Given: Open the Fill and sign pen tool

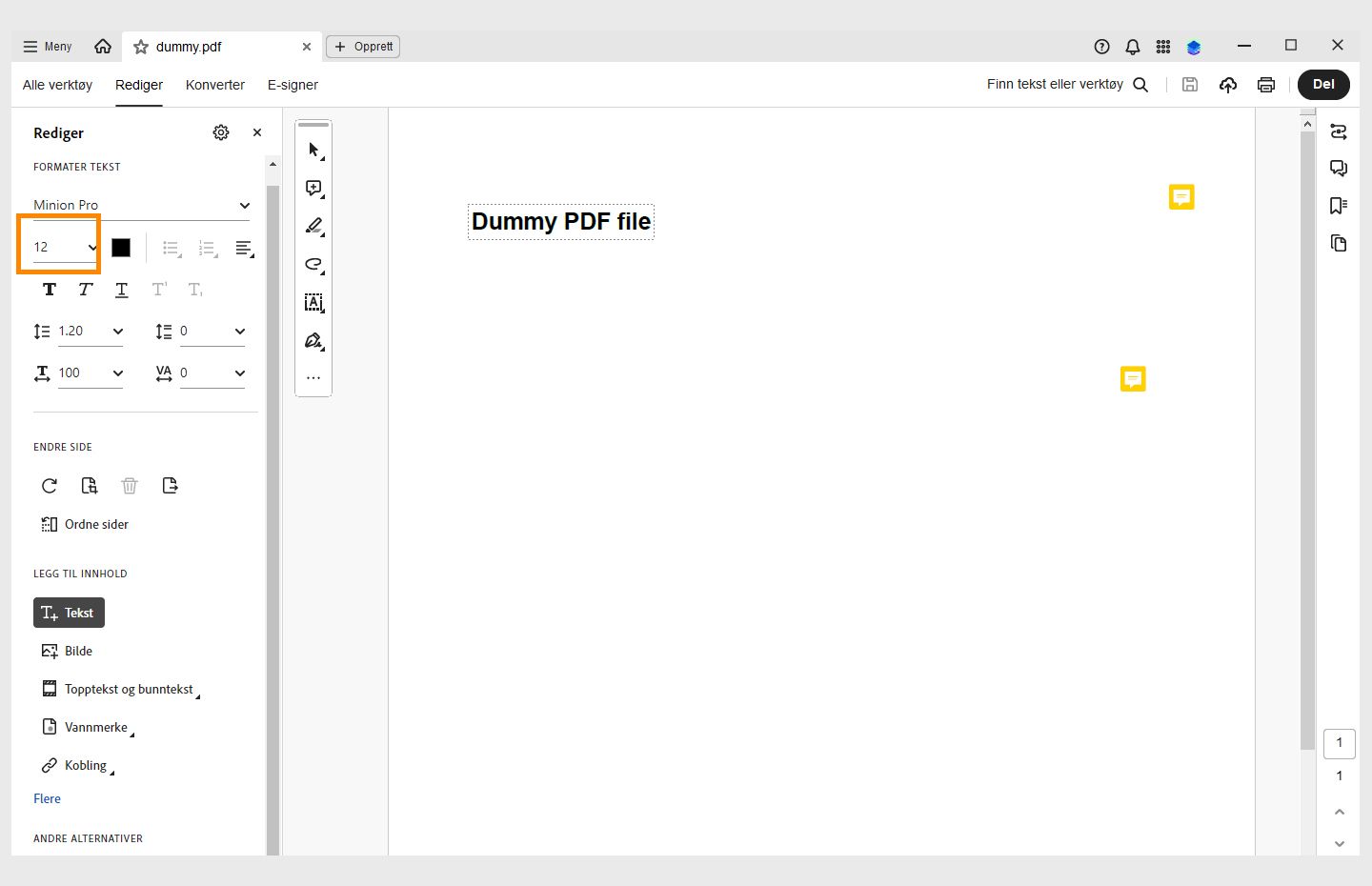Looking at the screenshot, I should click(313, 340).
